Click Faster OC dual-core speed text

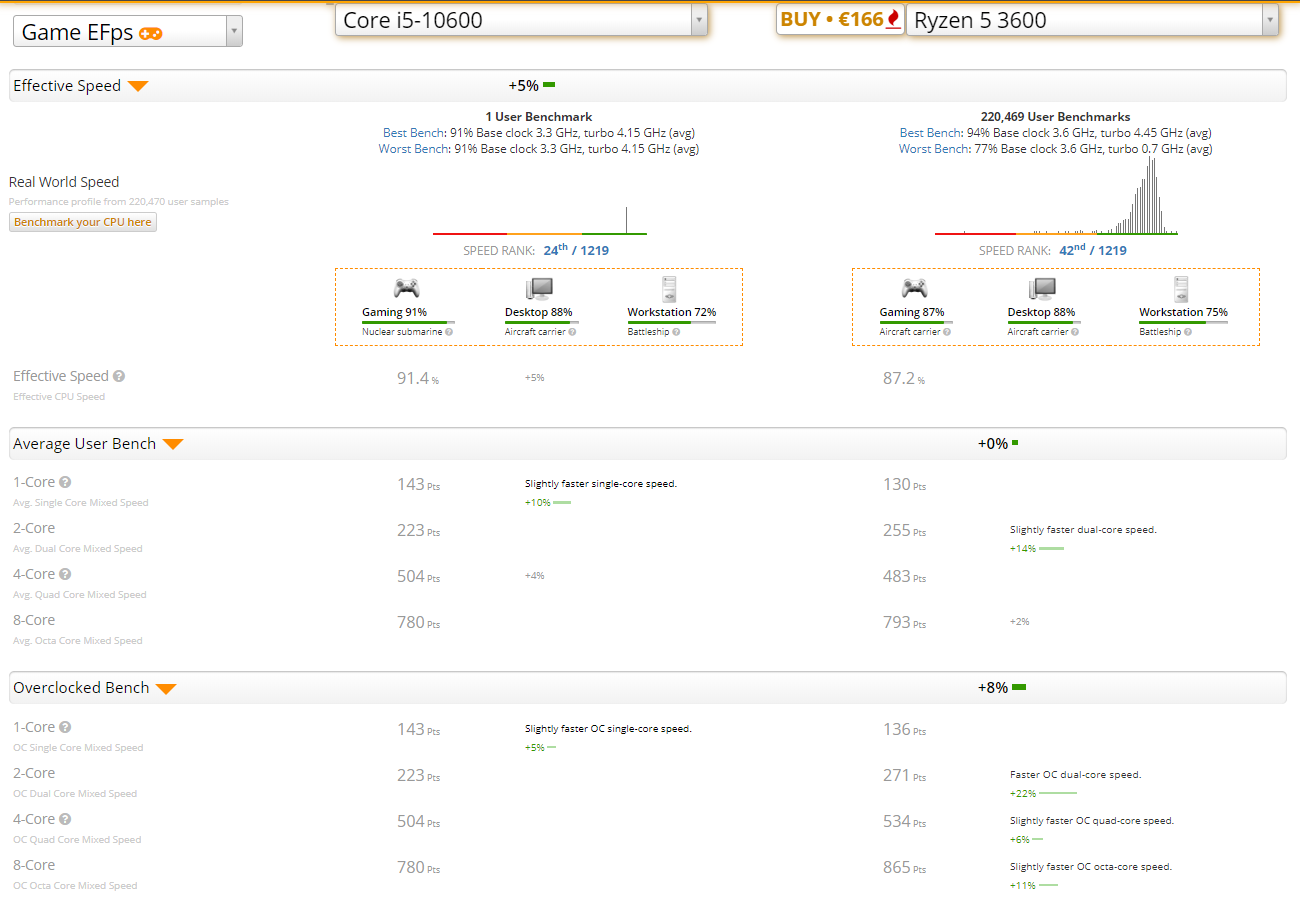click(1076, 775)
